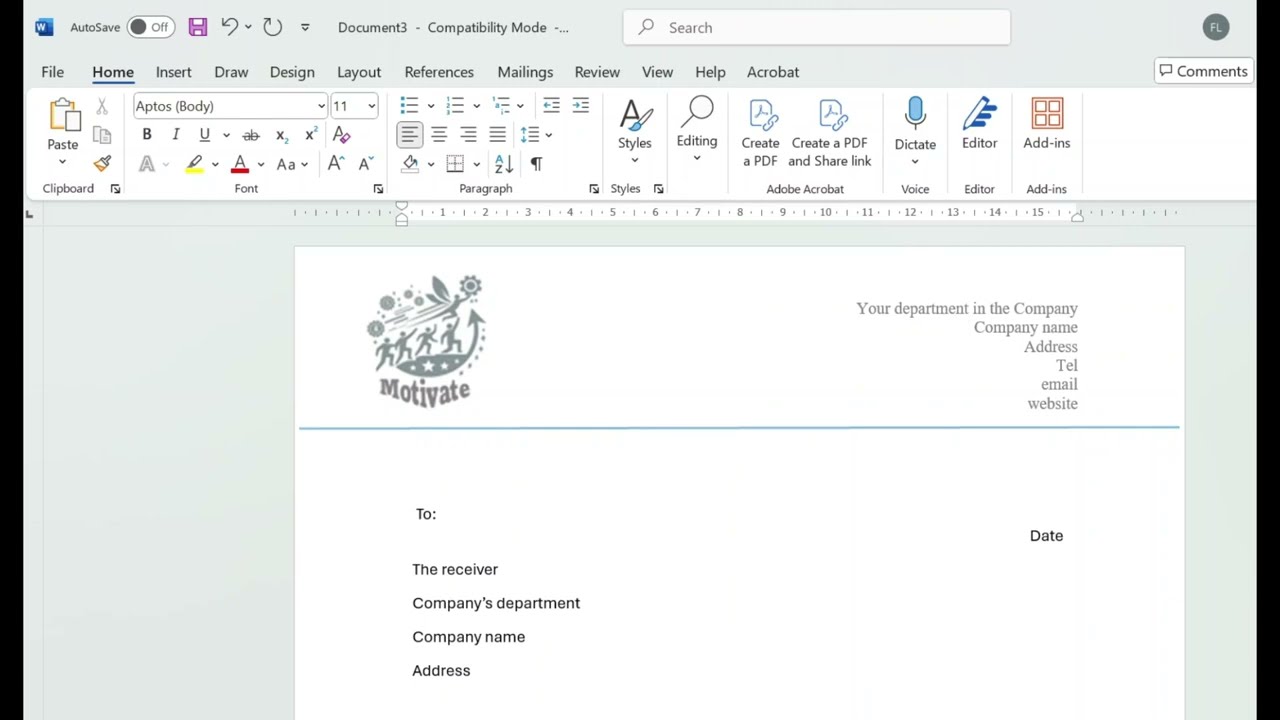Apply strikethrough formatting
The width and height of the screenshot is (1280, 720).
point(251,135)
